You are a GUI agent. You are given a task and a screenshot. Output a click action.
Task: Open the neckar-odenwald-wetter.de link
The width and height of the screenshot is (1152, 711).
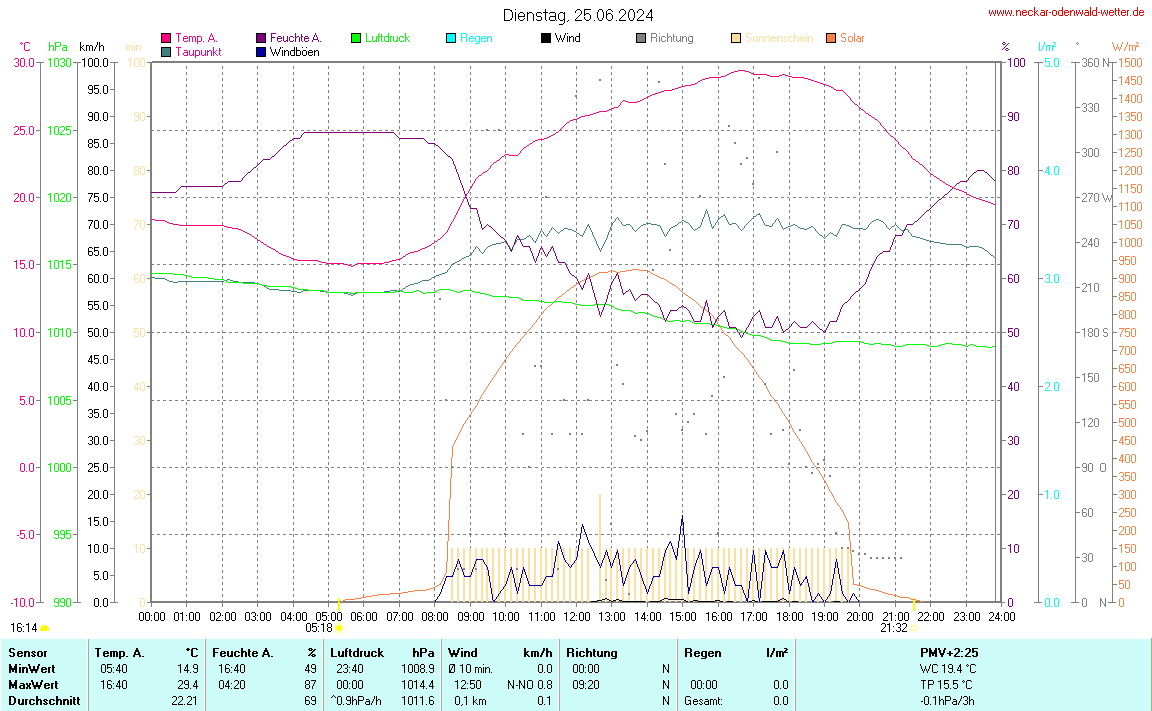1065,12
